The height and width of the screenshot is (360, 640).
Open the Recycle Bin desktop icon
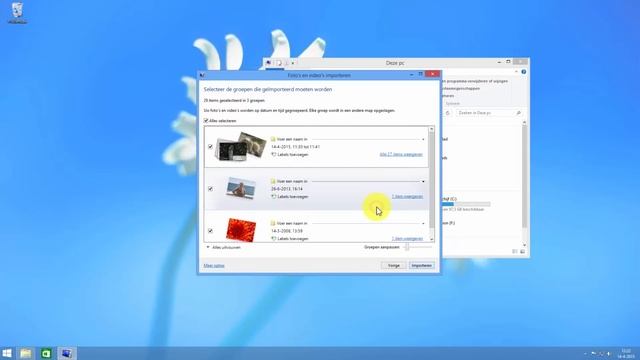17,13
